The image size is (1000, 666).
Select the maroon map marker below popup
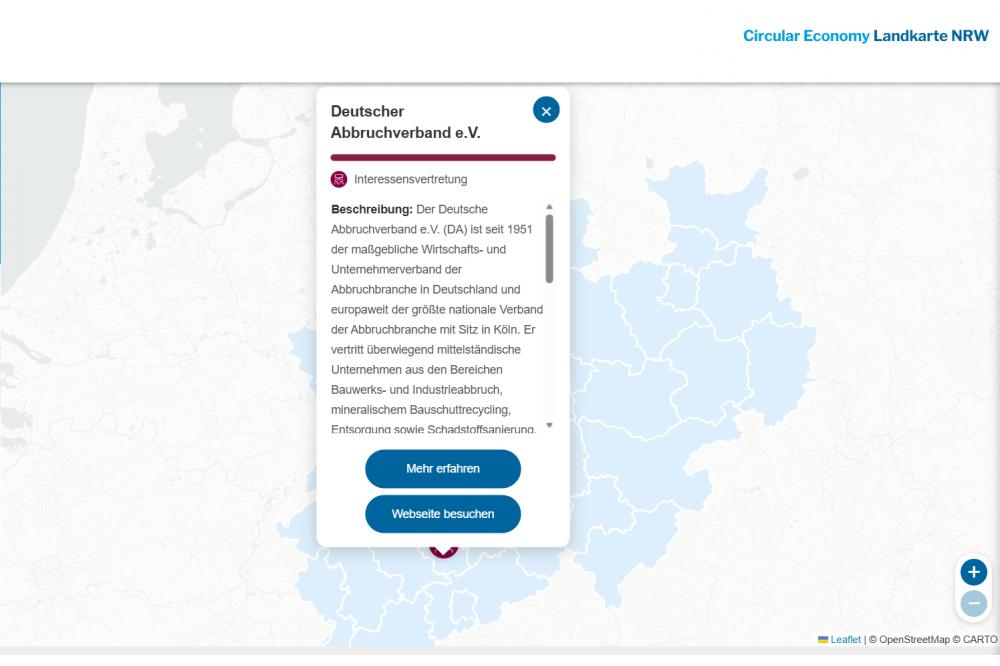coord(443,550)
